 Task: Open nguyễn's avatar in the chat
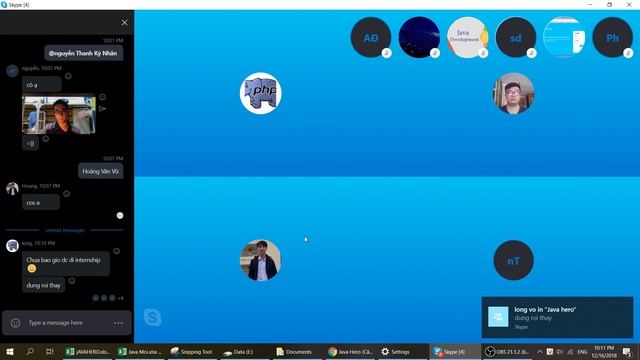tap(13, 71)
